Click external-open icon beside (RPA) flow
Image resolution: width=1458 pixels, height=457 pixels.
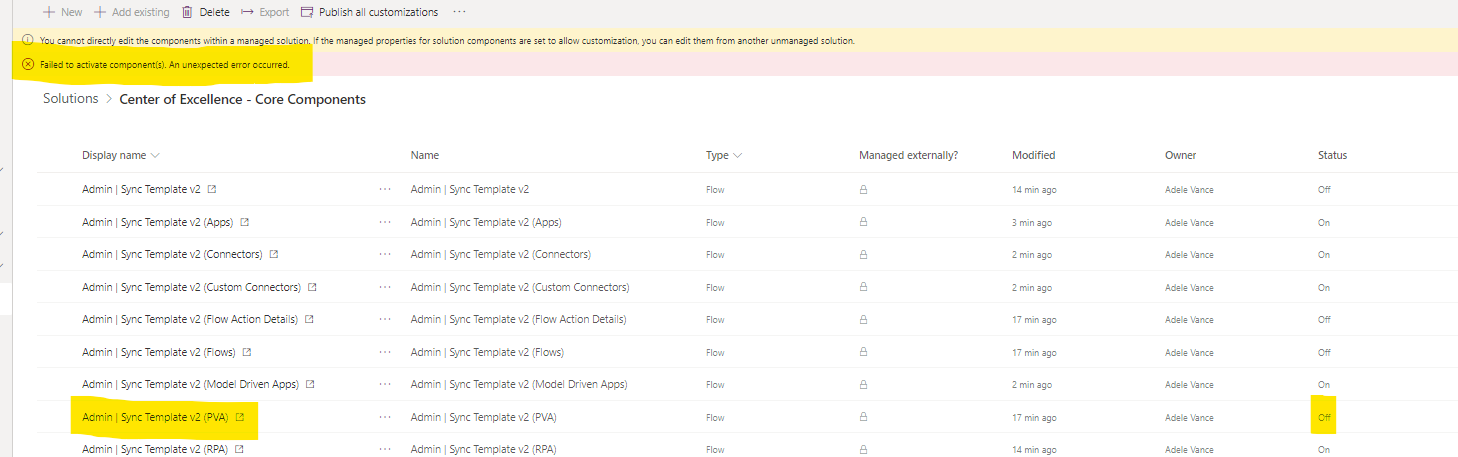(240, 449)
